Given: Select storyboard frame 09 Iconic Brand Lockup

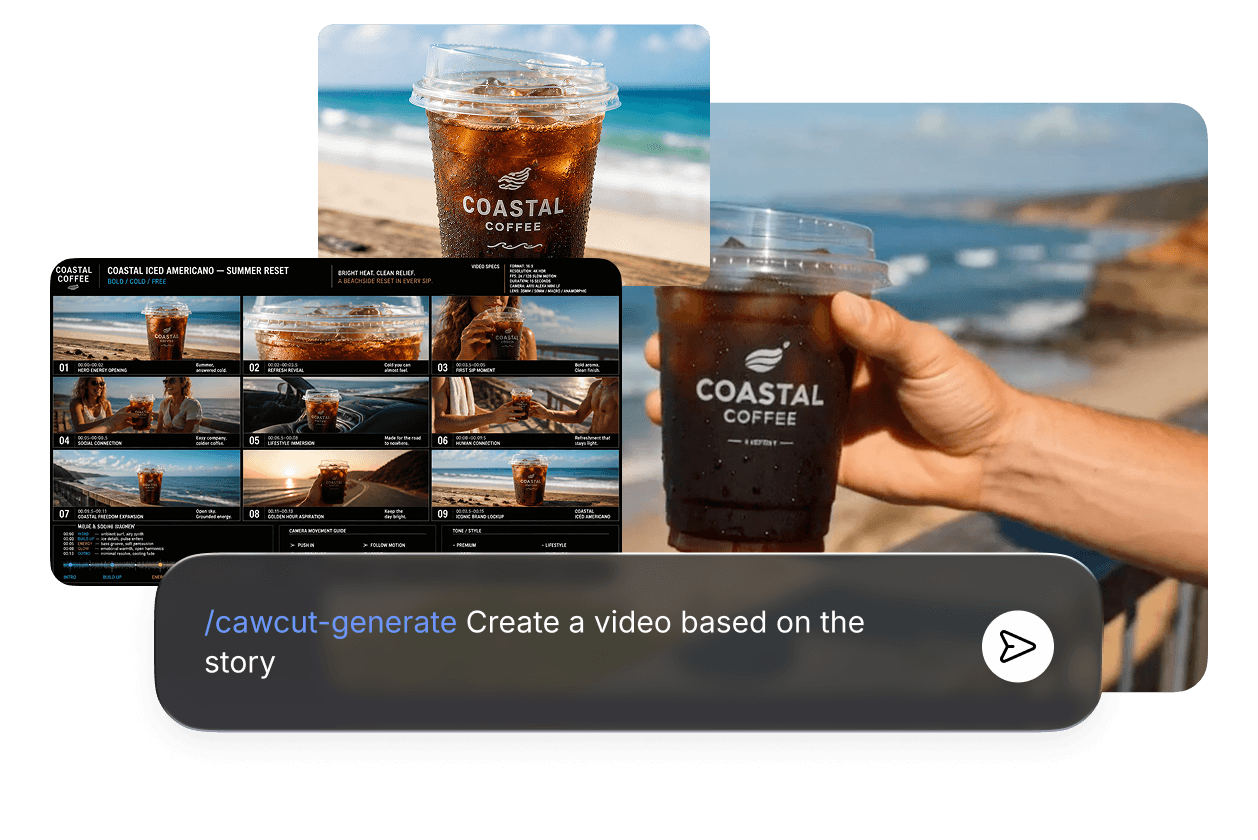Looking at the screenshot, I should tap(525, 485).
